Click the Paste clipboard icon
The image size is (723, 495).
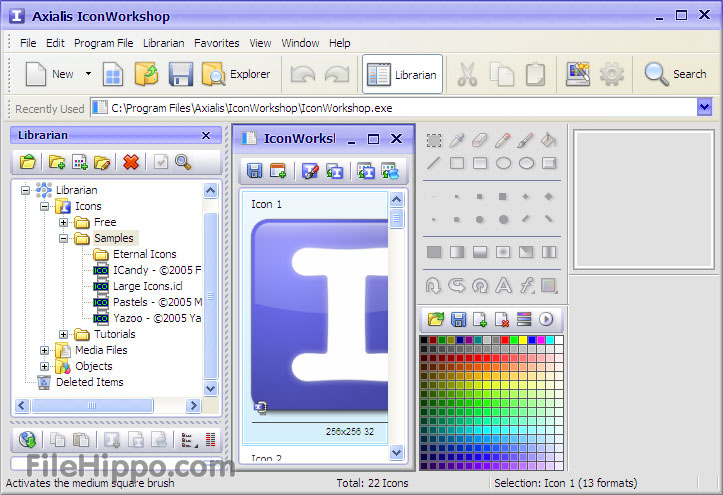(x=535, y=74)
